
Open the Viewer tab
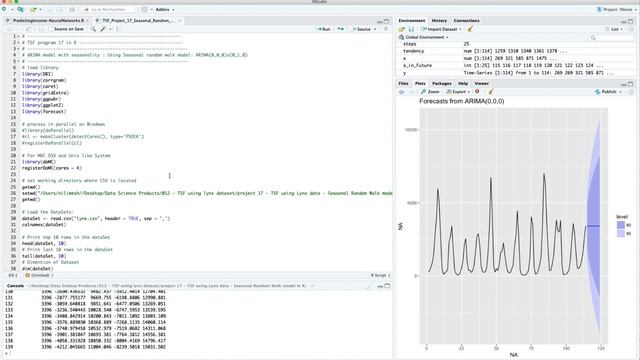click(482, 83)
